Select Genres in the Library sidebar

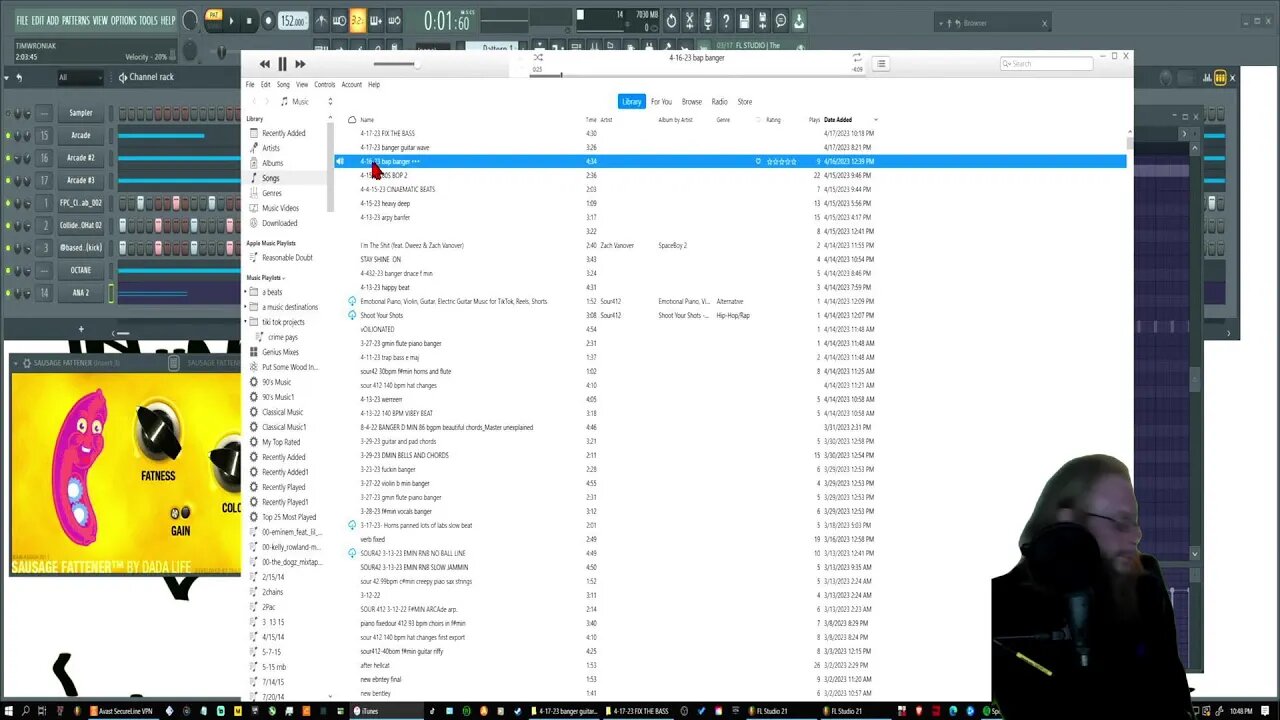272,193
